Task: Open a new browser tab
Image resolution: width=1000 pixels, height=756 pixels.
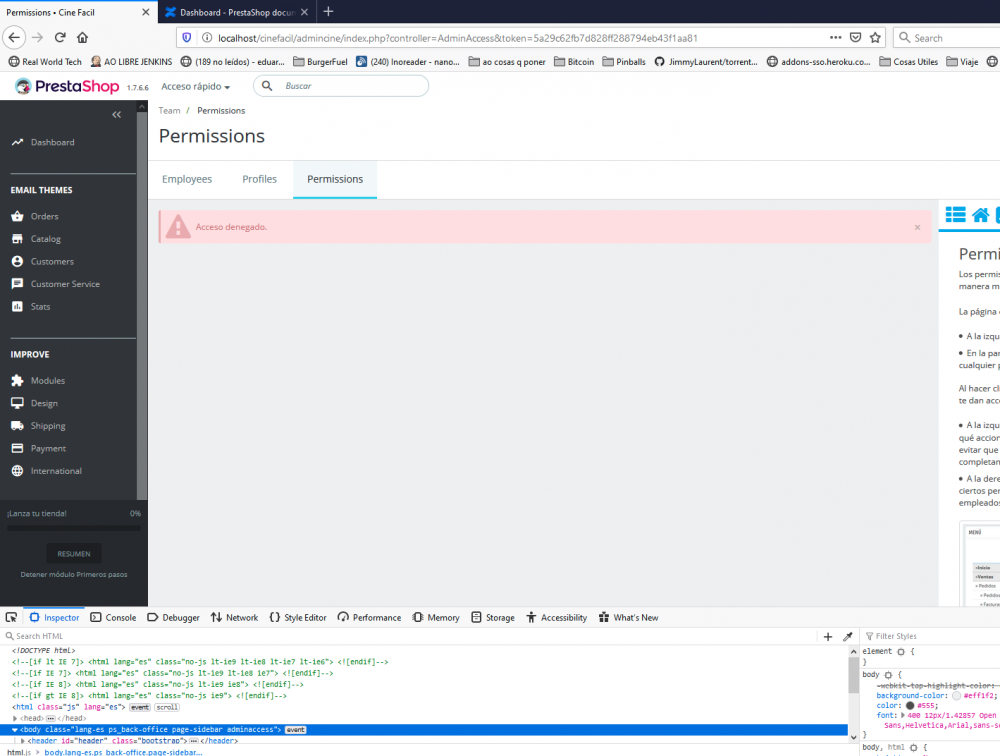Action: tap(328, 11)
